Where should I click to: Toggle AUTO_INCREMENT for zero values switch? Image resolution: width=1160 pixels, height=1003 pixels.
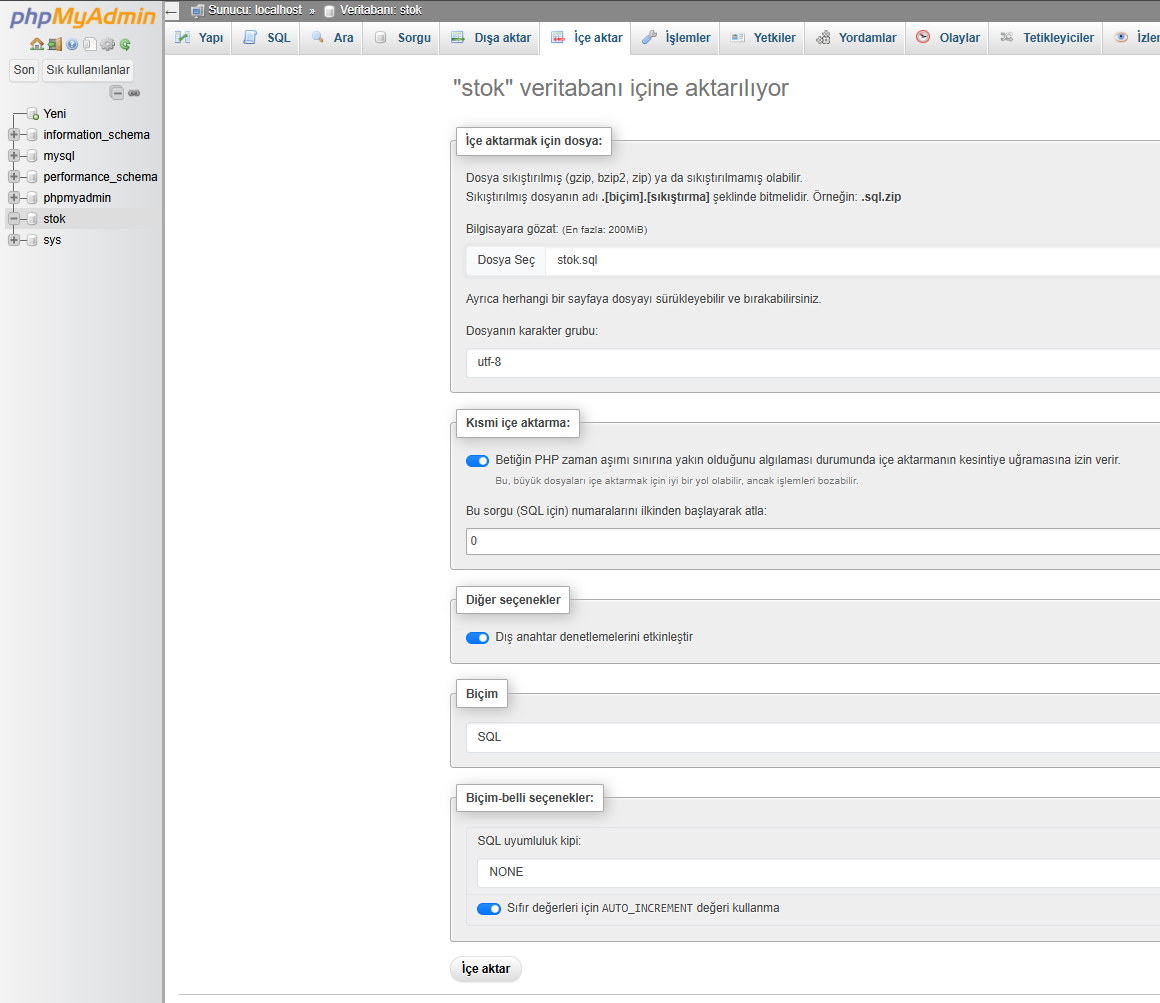pos(489,909)
